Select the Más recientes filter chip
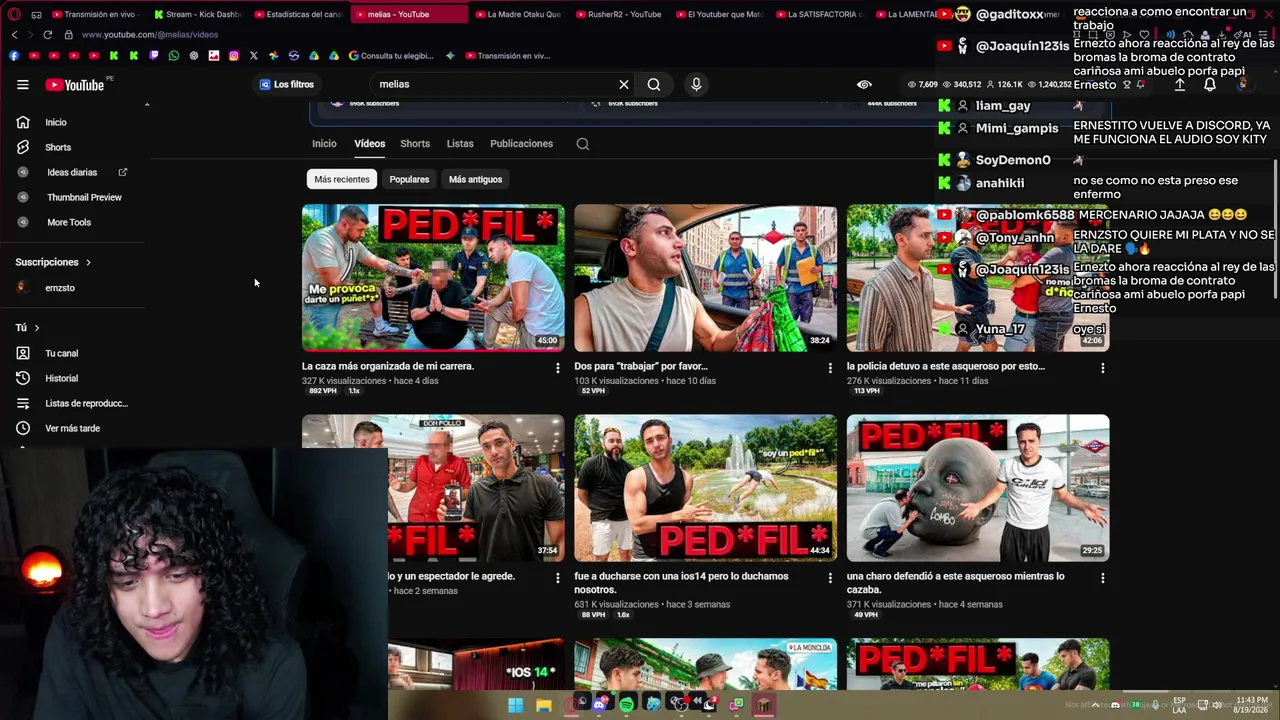This screenshot has width=1280, height=720. click(x=342, y=179)
